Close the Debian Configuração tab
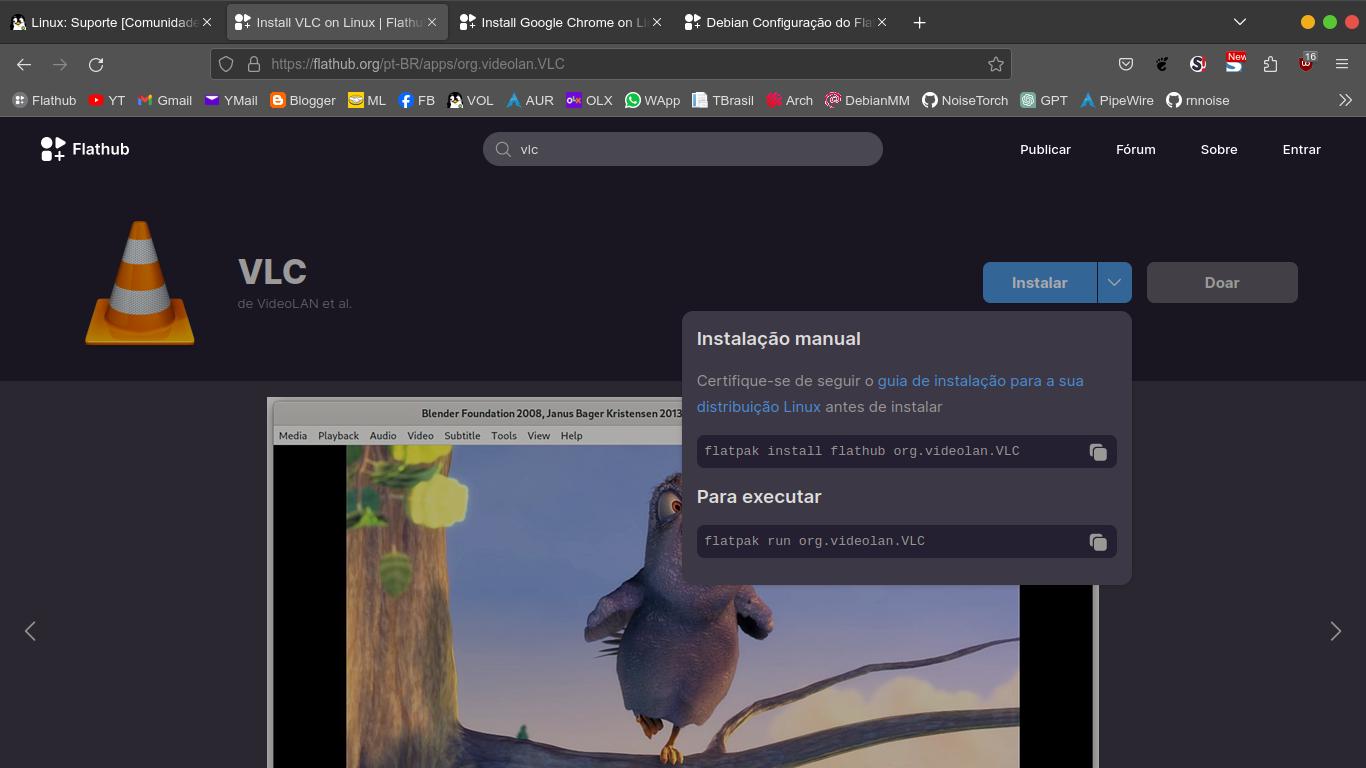 pyautogui.click(x=882, y=22)
